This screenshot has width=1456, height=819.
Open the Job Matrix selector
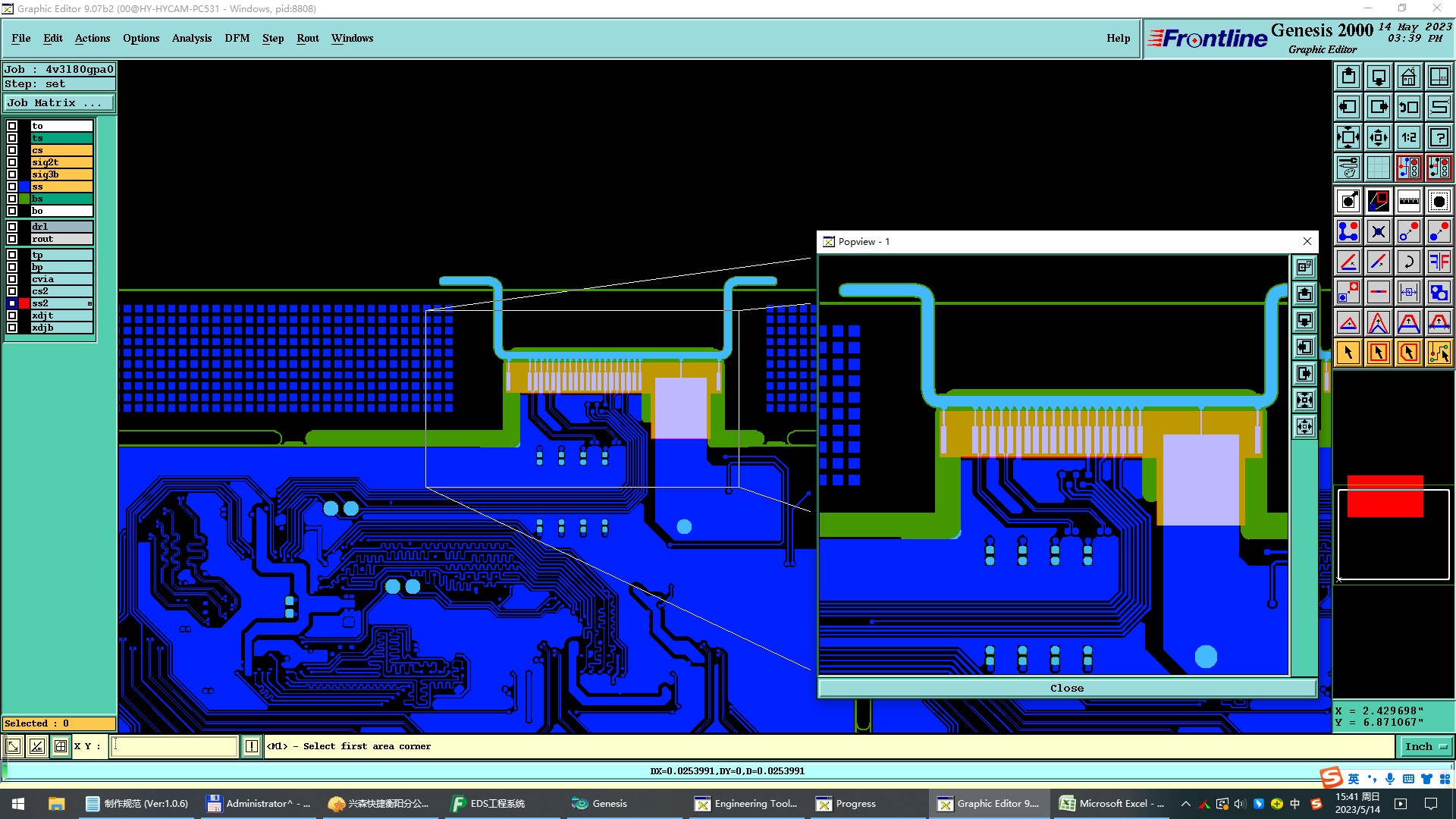[59, 103]
